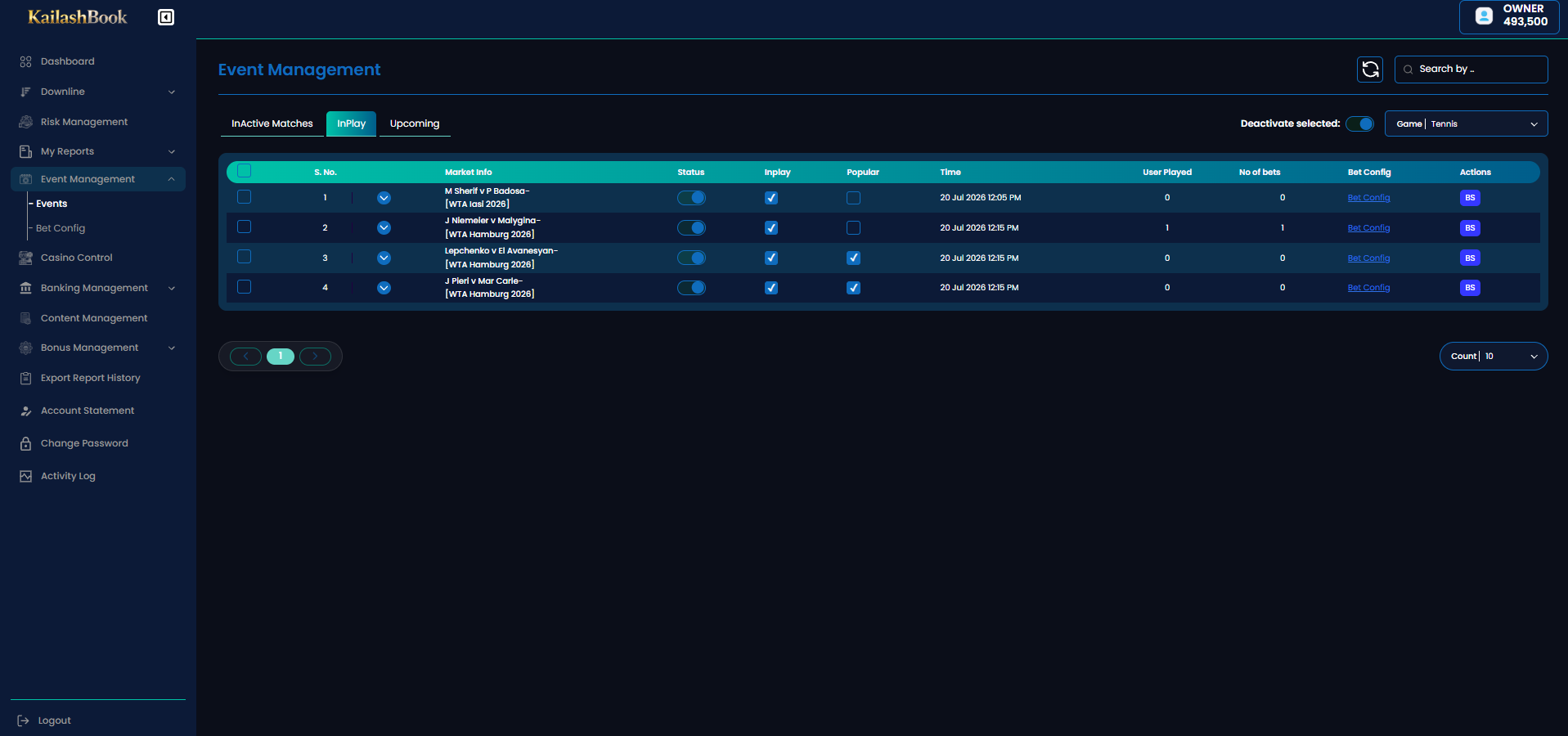Collapse the Event Management menu chevron
This screenshot has height=736, width=1568.
click(x=172, y=179)
